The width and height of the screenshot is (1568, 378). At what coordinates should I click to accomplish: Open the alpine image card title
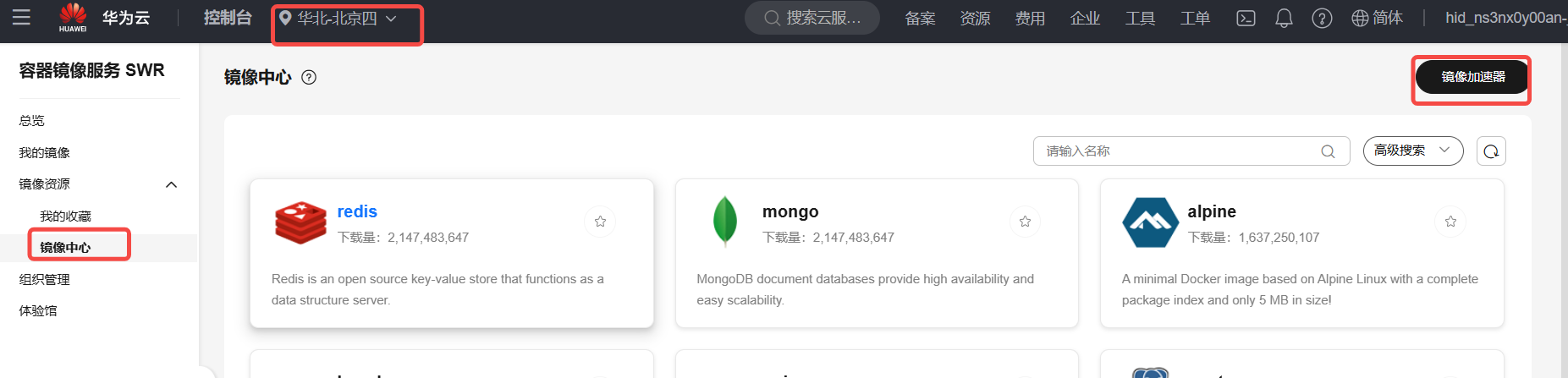[1212, 211]
